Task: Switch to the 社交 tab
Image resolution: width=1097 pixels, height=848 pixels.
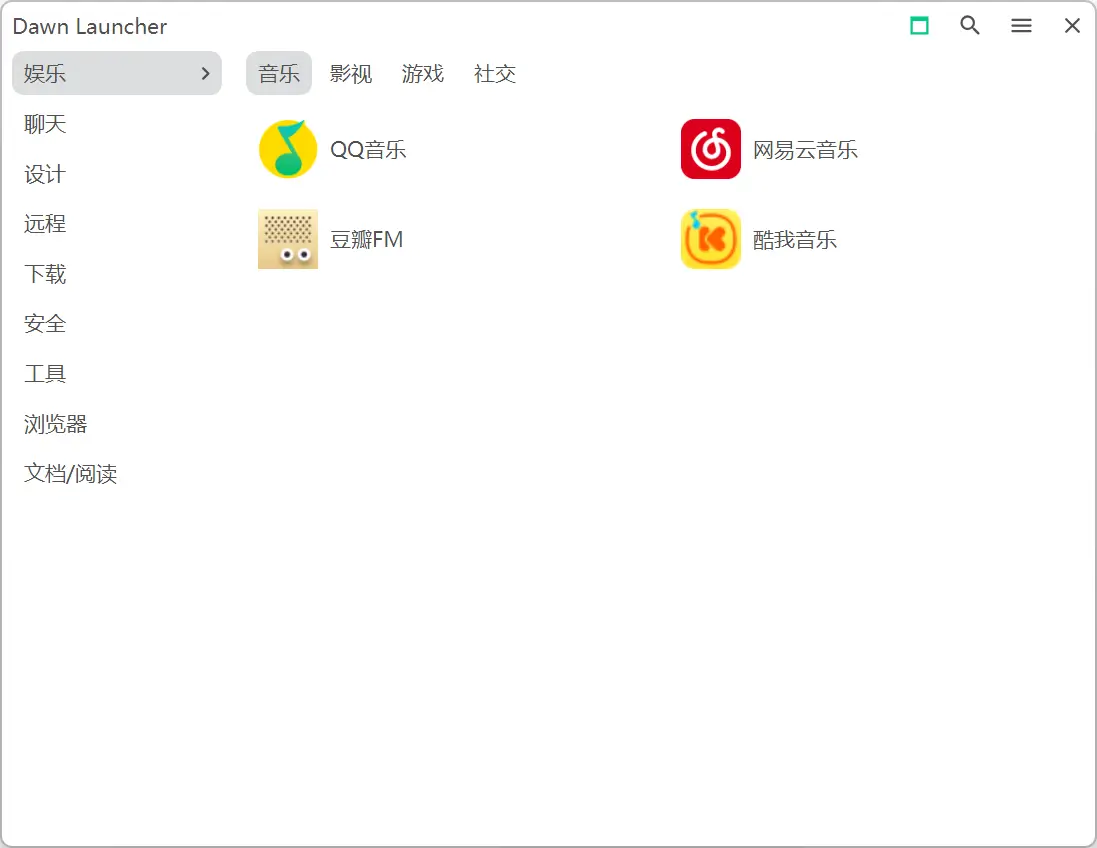Action: click(495, 73)
